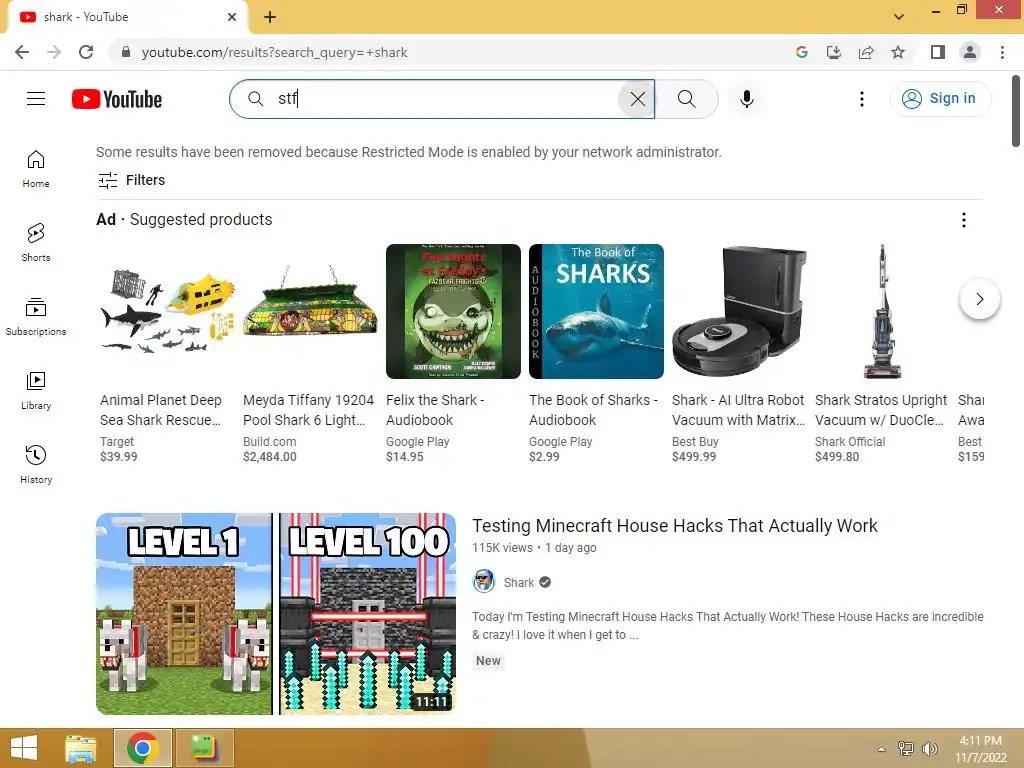Reload the page

click(86, 52)
